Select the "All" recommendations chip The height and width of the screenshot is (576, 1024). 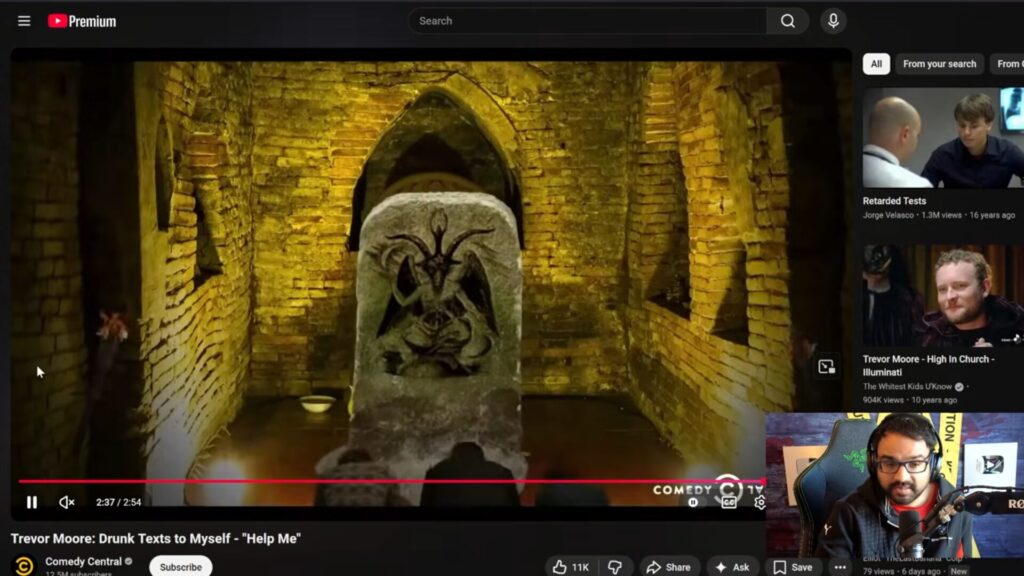coord(876,64)
